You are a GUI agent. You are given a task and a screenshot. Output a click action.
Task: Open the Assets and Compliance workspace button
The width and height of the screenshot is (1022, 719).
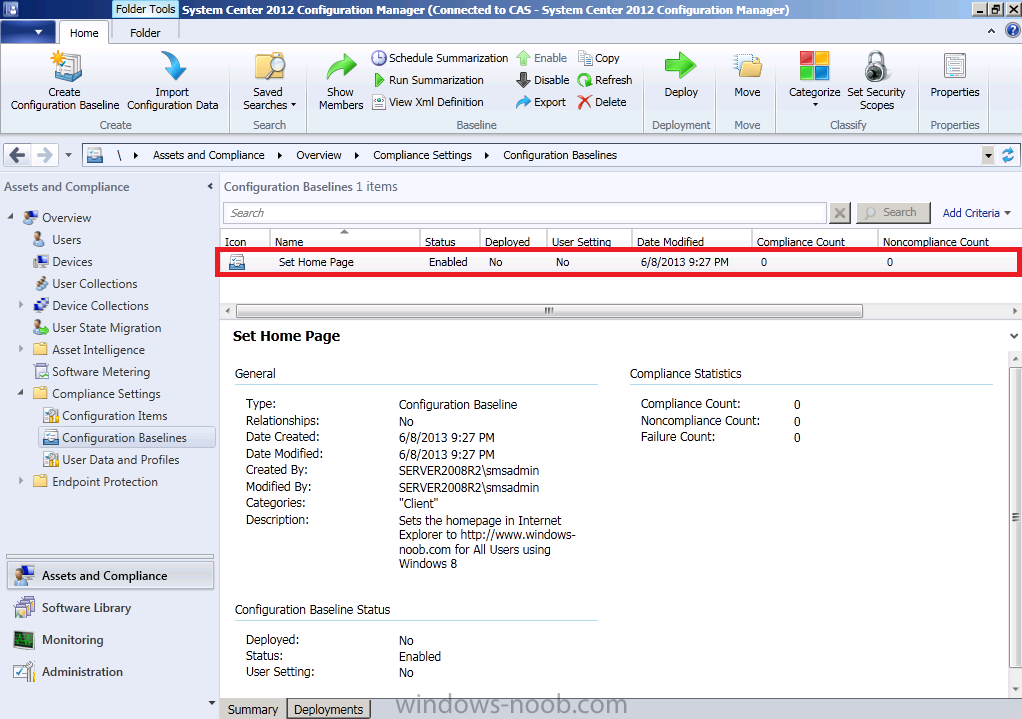pyautogui.click(x=110, y=576)
